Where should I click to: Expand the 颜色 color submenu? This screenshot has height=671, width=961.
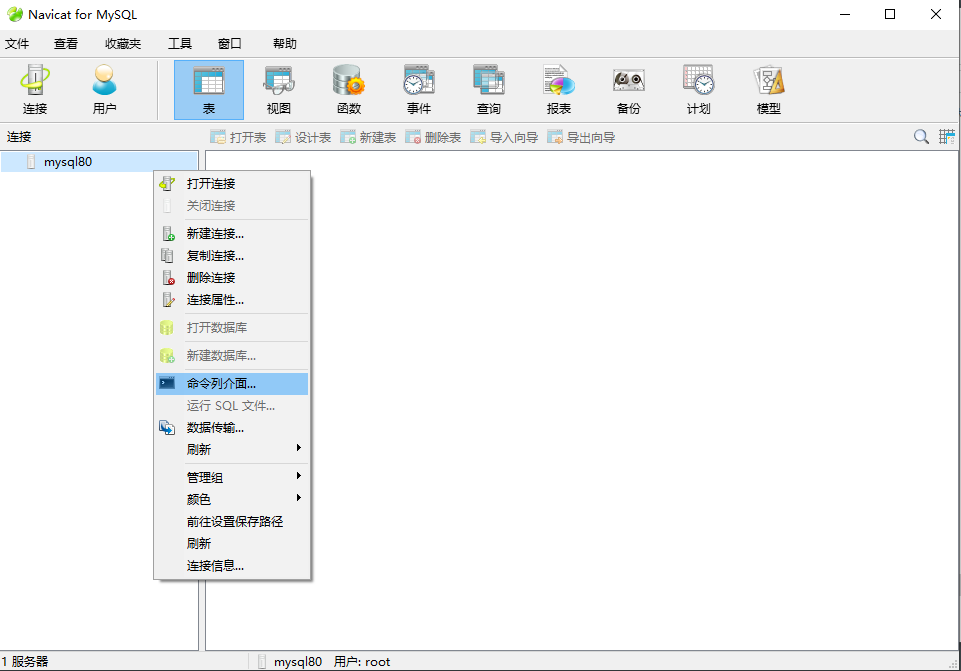pos(232,499)
